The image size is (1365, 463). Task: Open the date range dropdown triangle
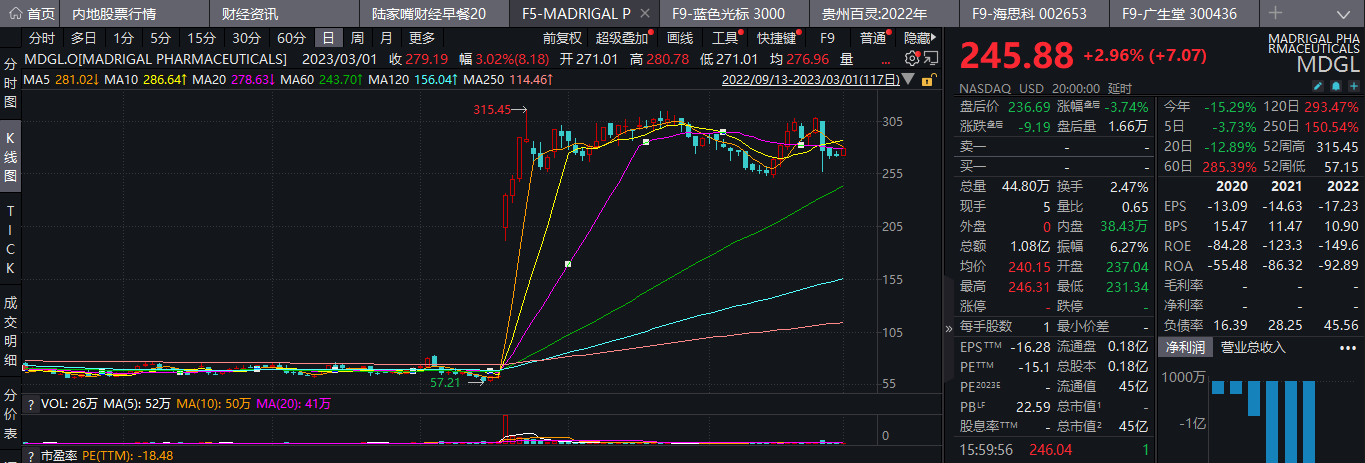click(x=908, y=79)
